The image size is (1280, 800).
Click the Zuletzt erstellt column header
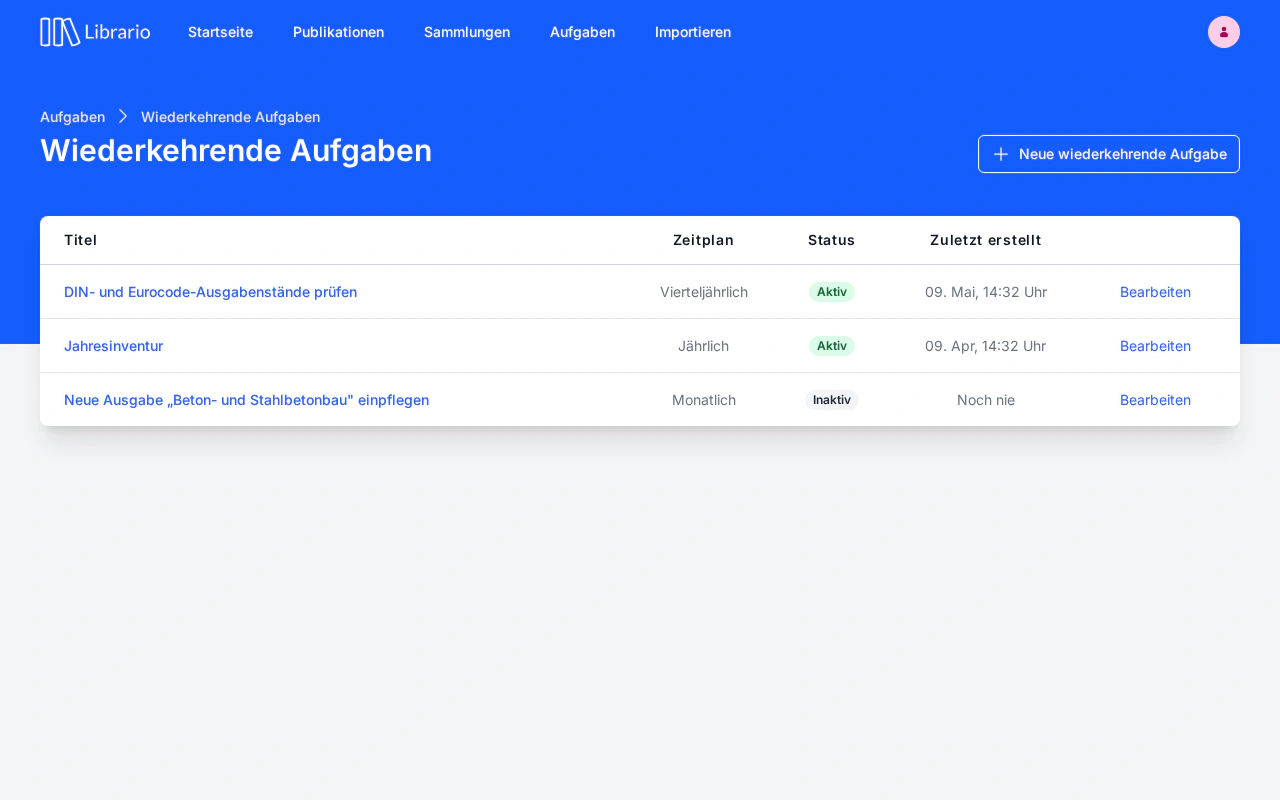point(986,240)
